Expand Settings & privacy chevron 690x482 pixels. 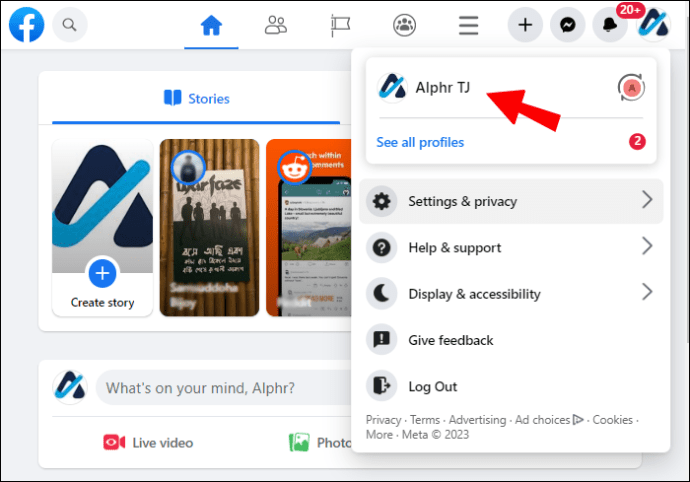(x=647, y=200)
